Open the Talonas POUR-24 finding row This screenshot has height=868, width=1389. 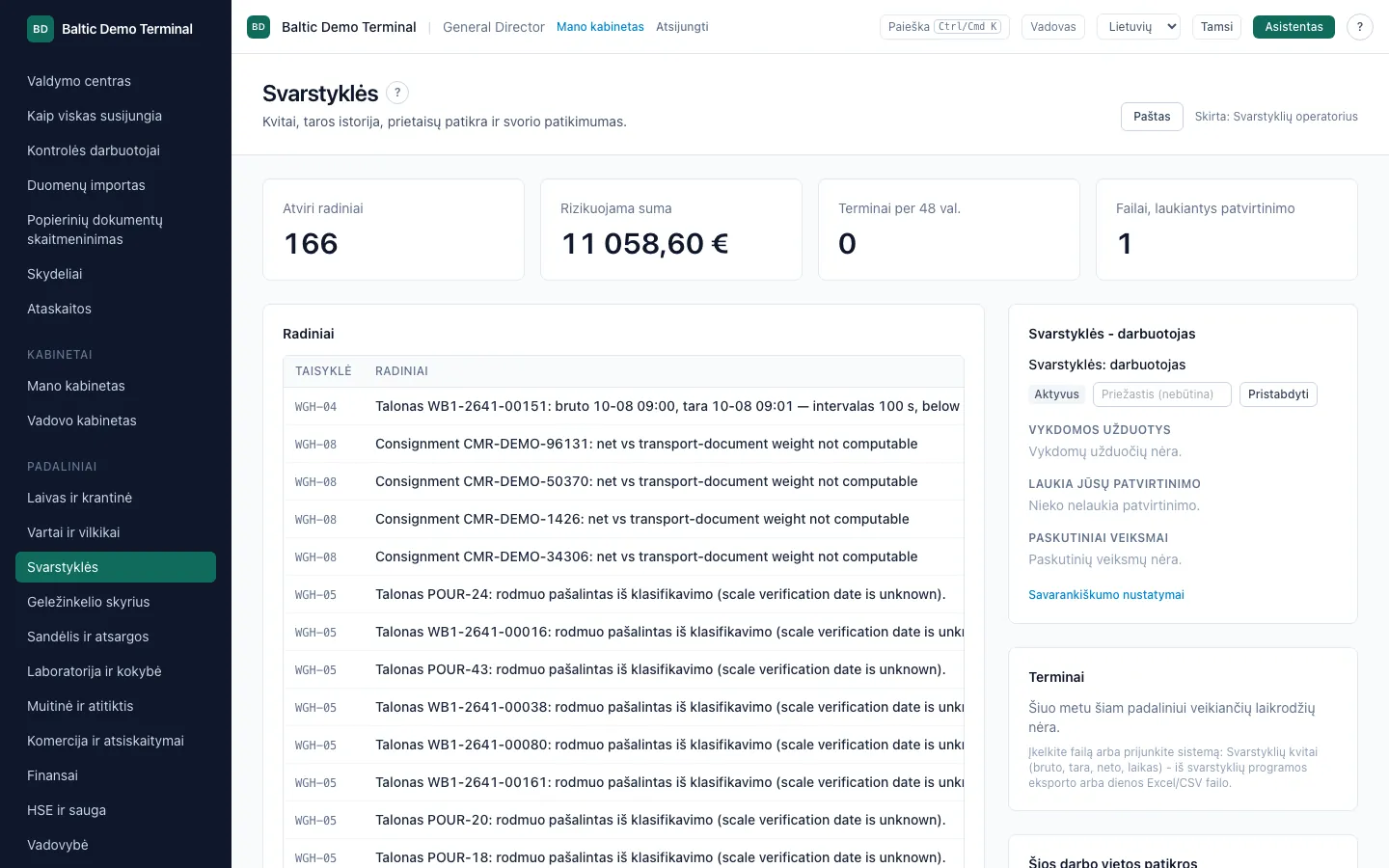coord(623,594)
